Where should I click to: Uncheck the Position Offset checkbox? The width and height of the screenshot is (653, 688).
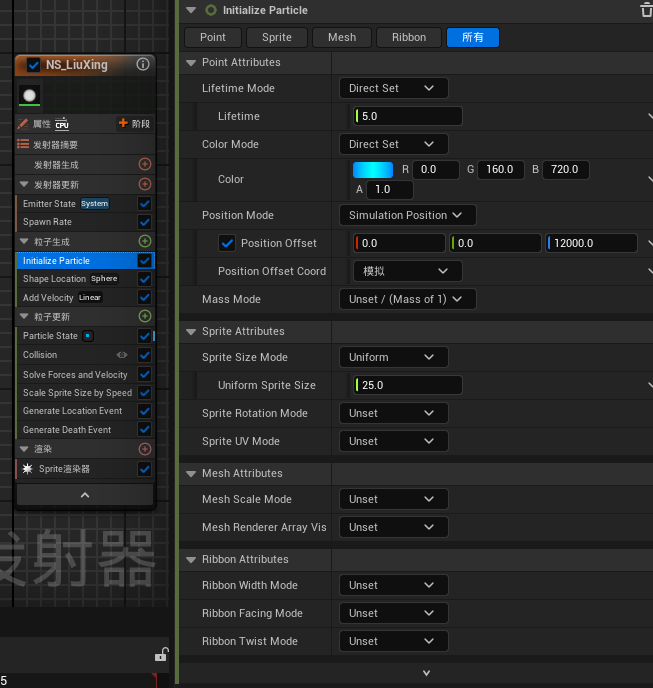coord(226,243)
